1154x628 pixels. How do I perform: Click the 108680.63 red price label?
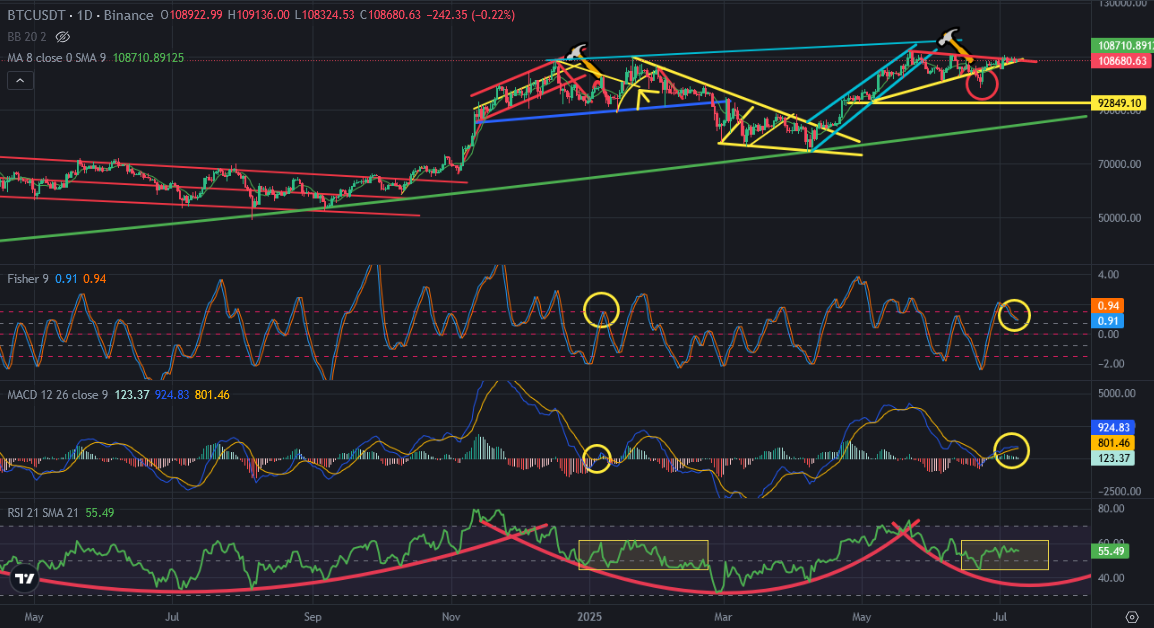[1122, 60]
